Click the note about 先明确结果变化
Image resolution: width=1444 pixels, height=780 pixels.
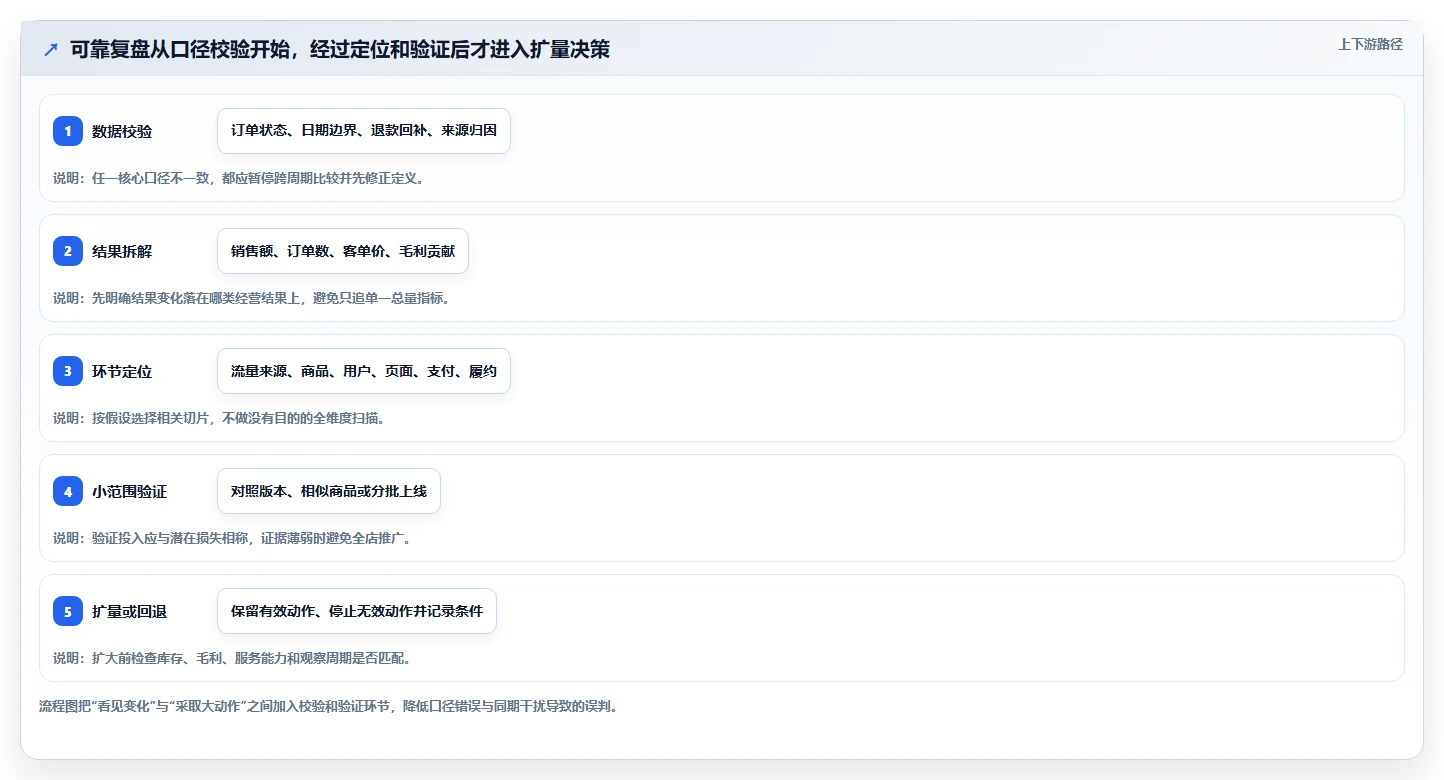pos(252,298)
